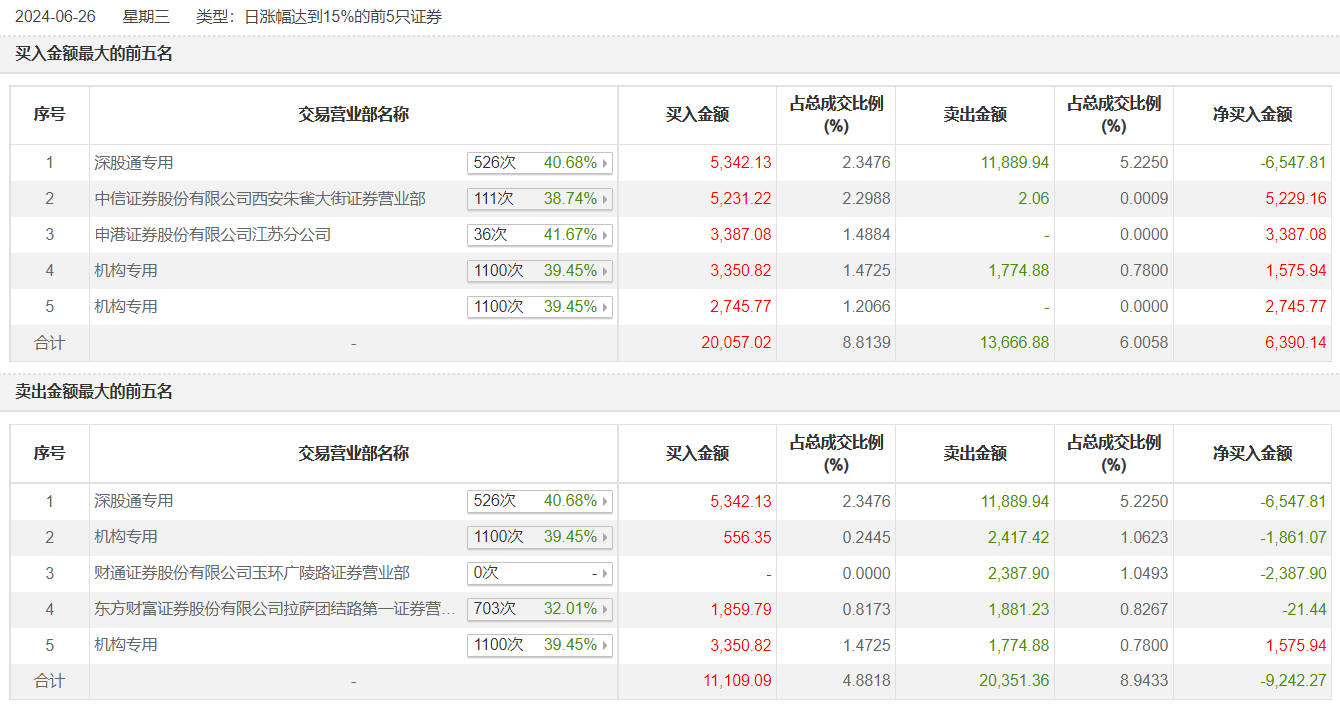
Task: Open 中信证券西安朱雀大街证券营业部 link
Action: 260,199
